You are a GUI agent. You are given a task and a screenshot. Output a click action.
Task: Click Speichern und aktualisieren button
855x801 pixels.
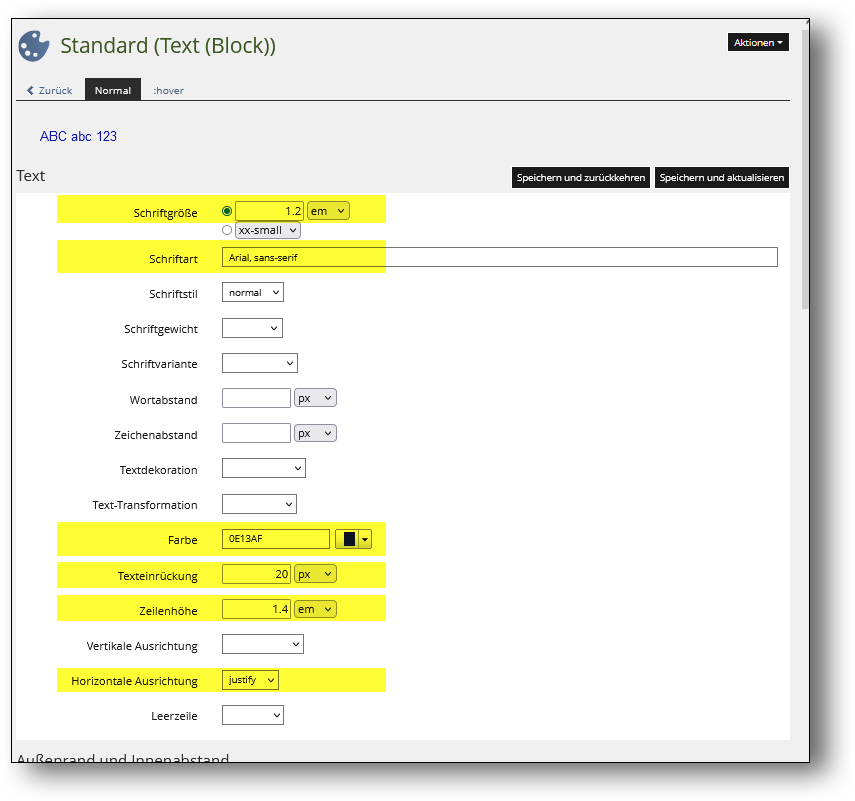point(721,178)
